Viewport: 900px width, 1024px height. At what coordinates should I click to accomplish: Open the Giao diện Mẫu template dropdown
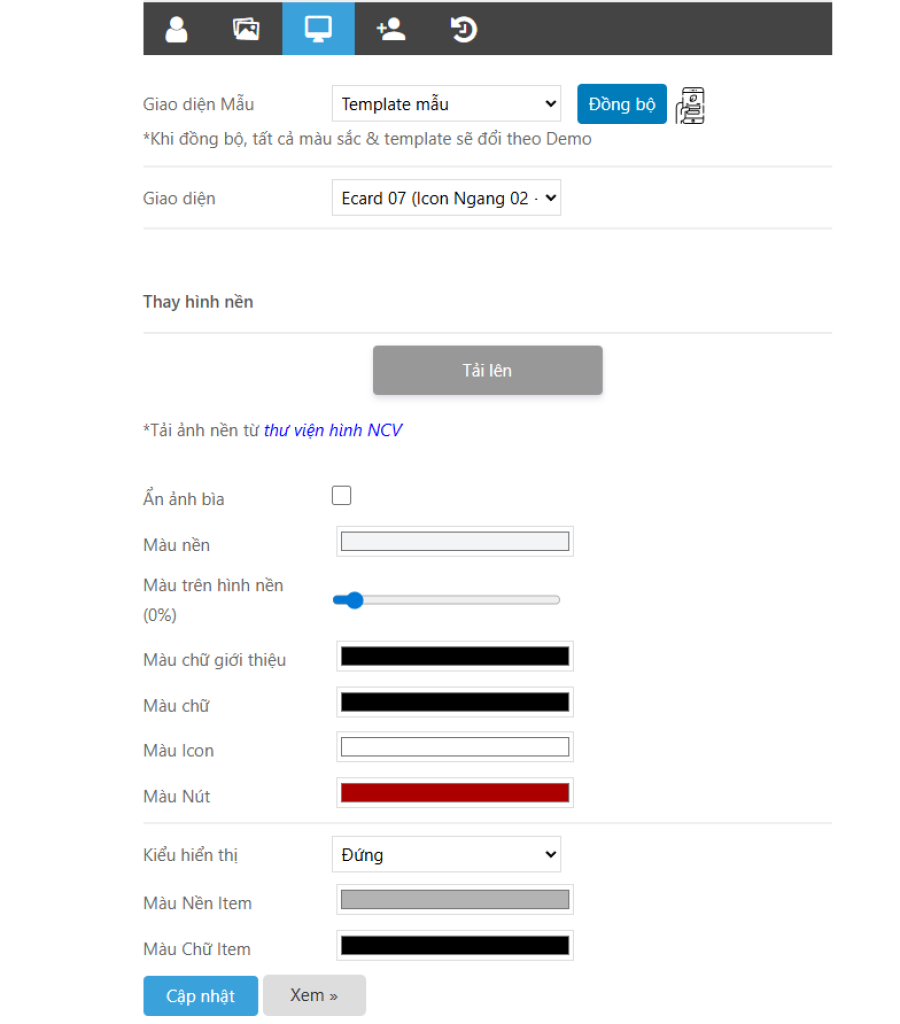[x=446, y=104]
